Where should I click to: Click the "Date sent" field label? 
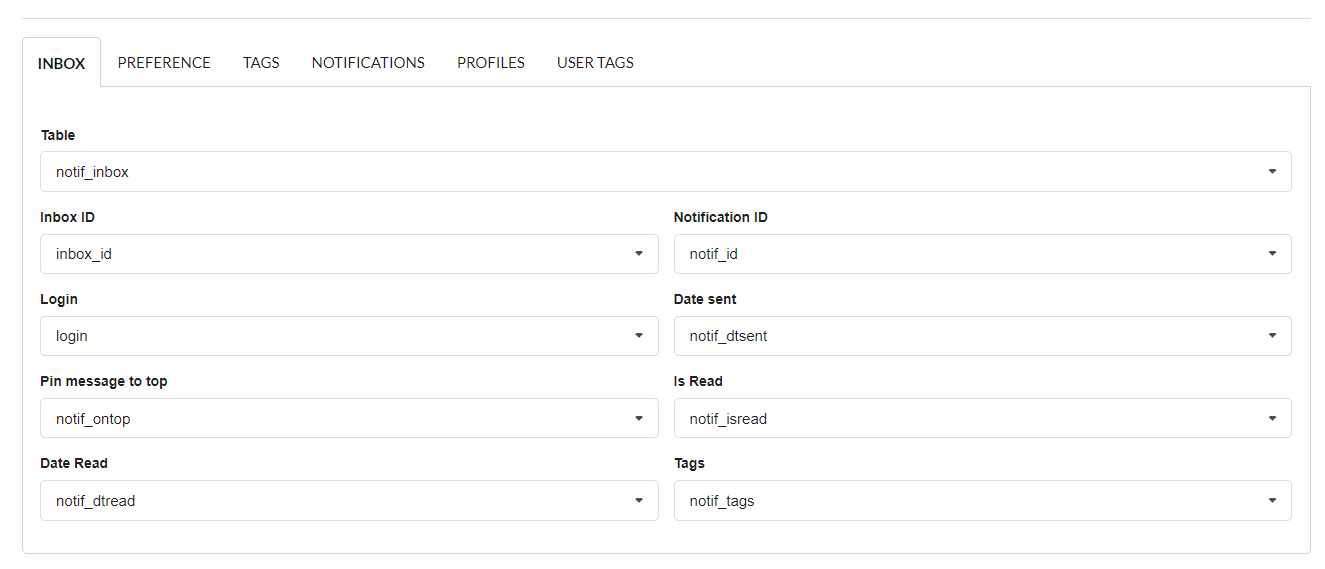[705, 299]
